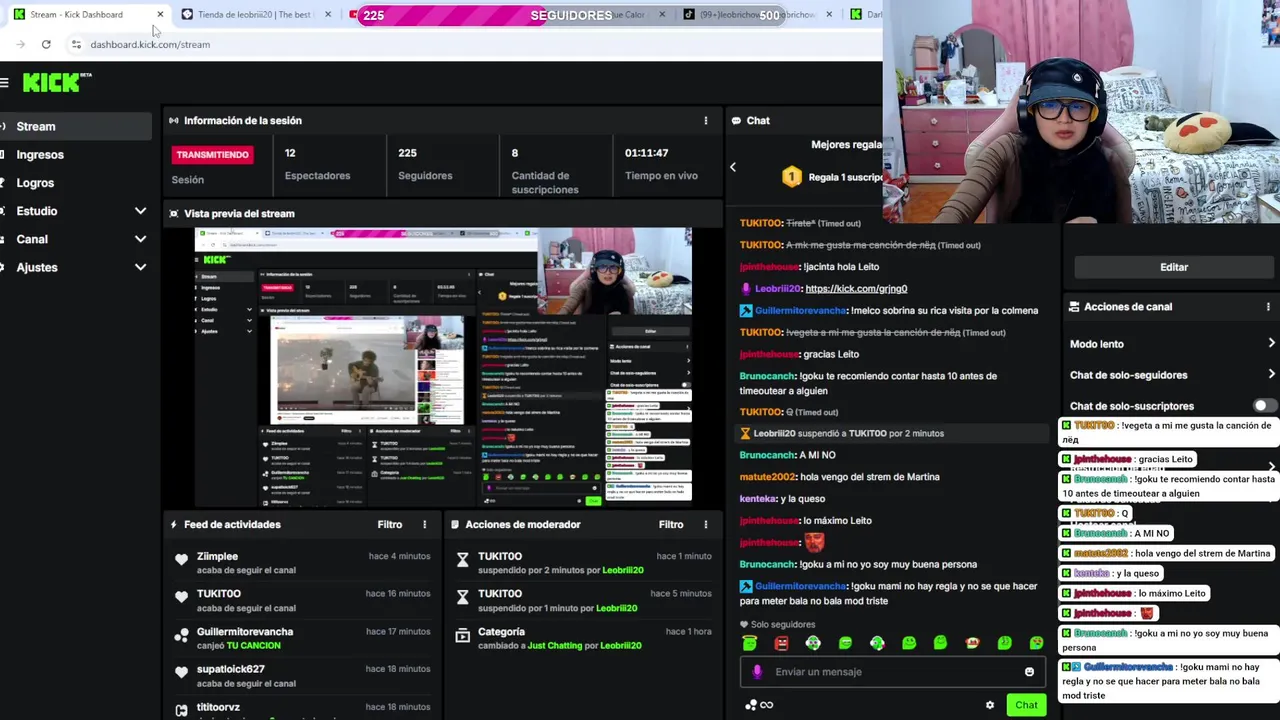Expand the Ajustes sidebar section
Image resolution: width=1280 pixels, height=720 pixels.
[140, 267]
